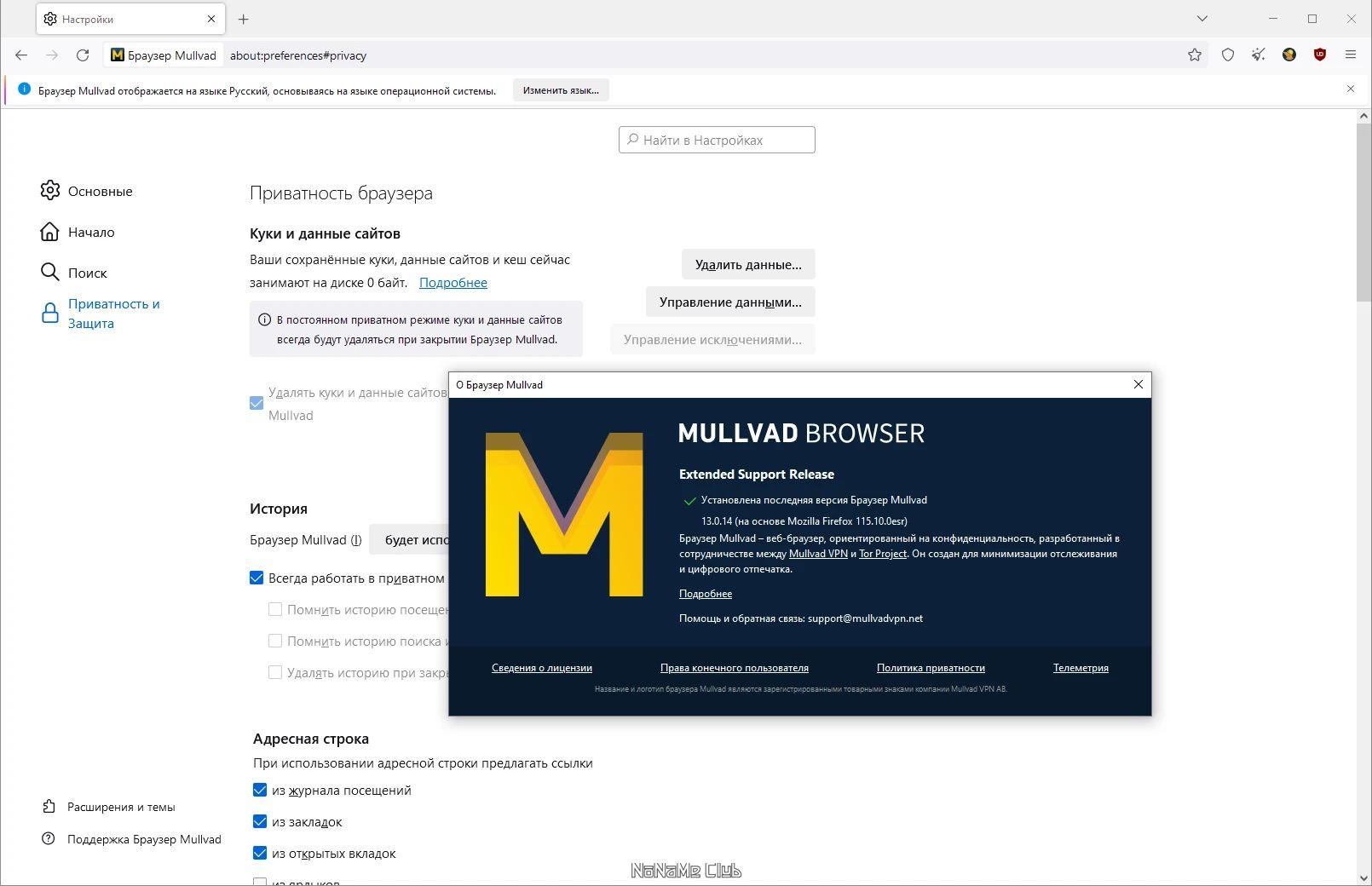Toggle Удалять куки и данные сайтов checkbox
Screen dimensions: 1372x886
click(x=257, y=403)
